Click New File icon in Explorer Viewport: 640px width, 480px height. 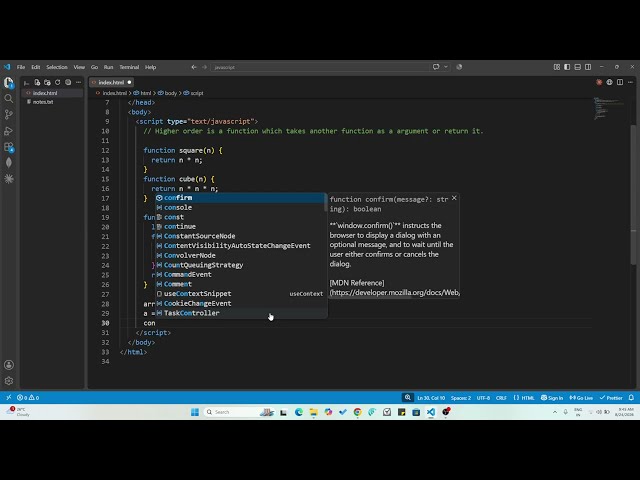point(37,82)
